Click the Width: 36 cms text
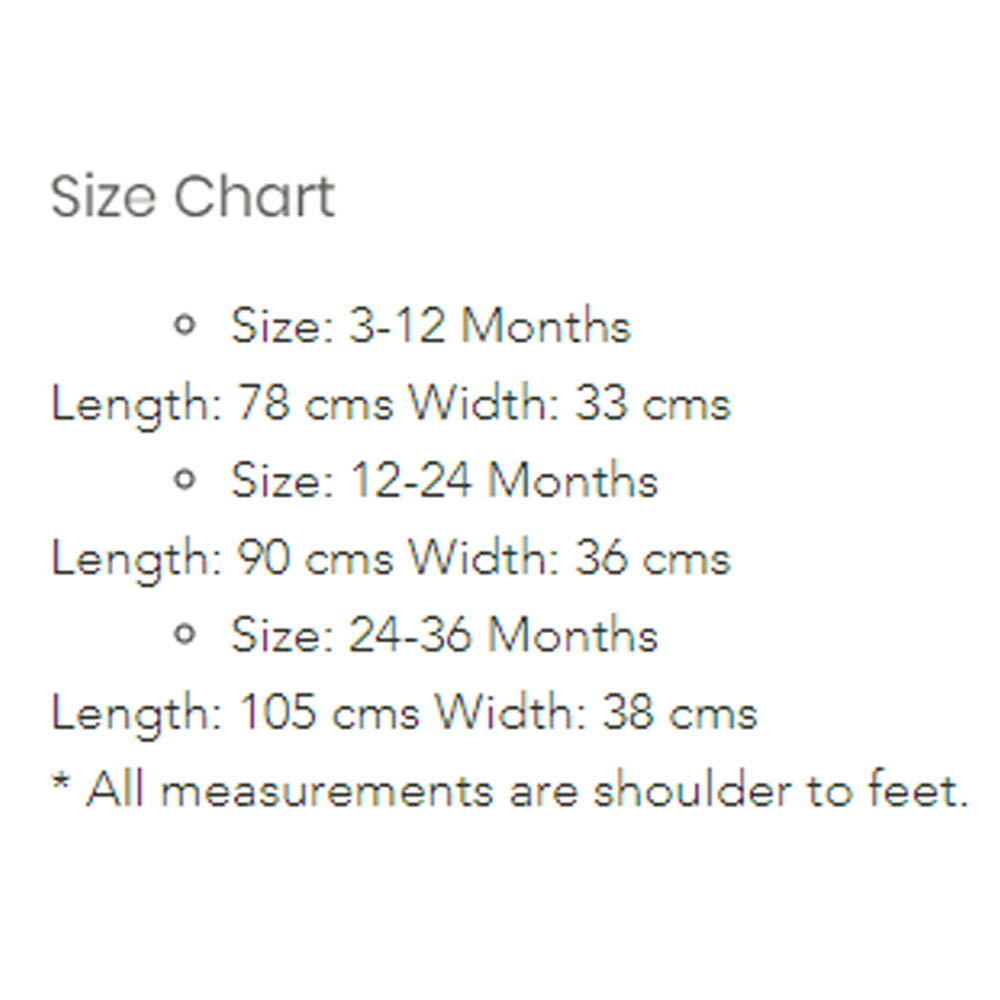 click(x=569, y=558)
